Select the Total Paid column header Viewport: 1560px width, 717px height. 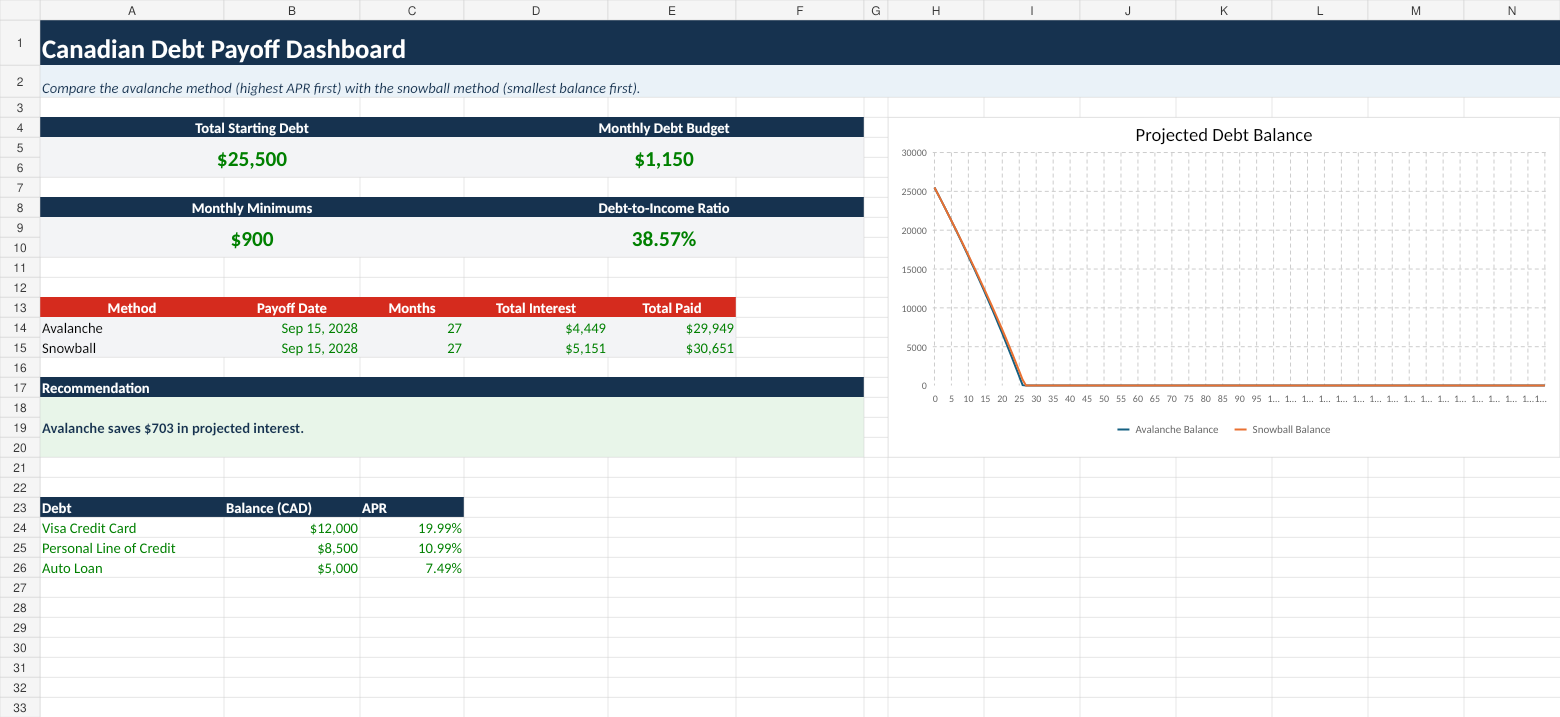click(672, 308)
